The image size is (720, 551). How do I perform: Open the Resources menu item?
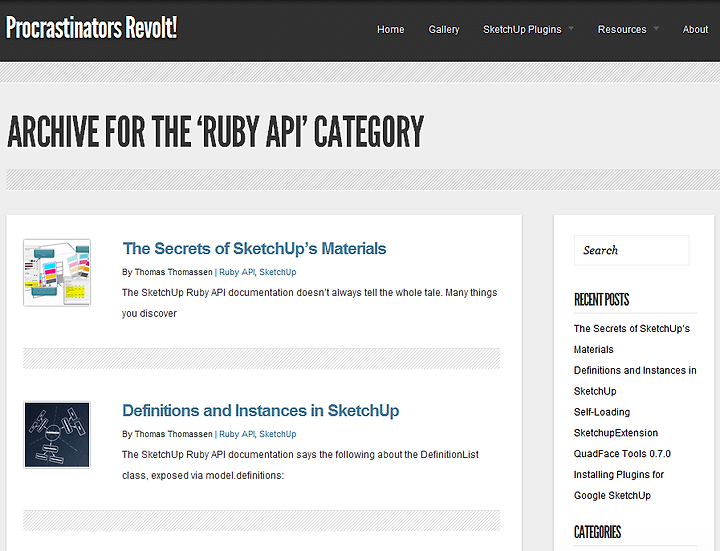(x=622, y=29)
